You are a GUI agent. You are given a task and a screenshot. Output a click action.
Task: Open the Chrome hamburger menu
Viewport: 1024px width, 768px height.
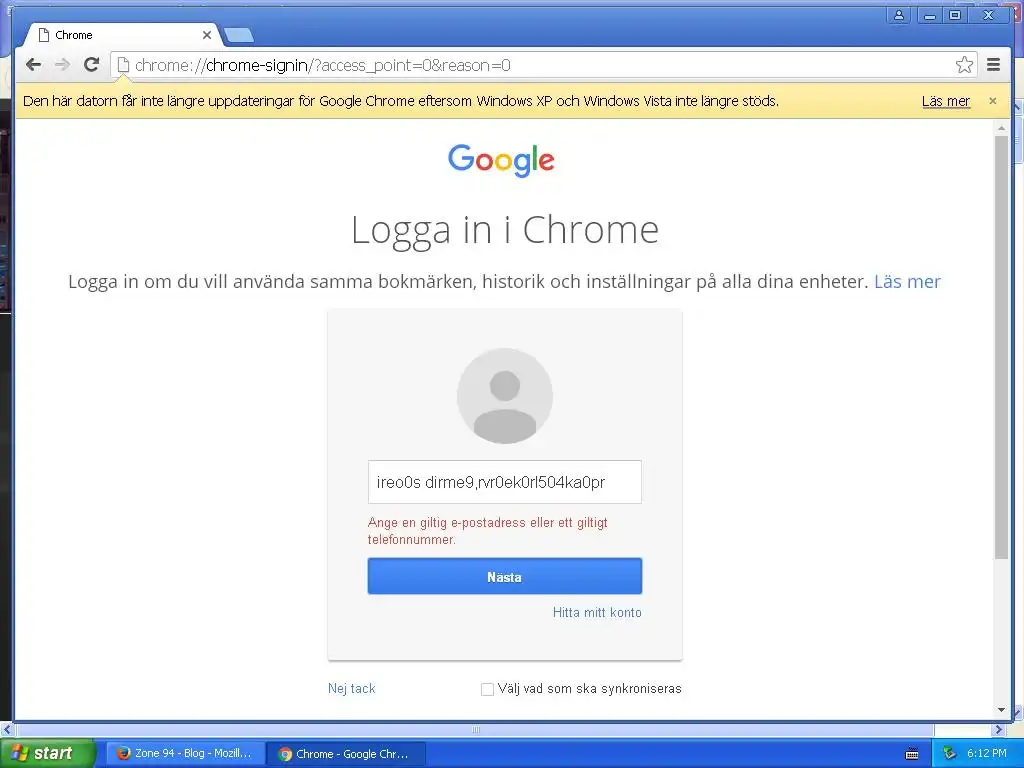993,65
